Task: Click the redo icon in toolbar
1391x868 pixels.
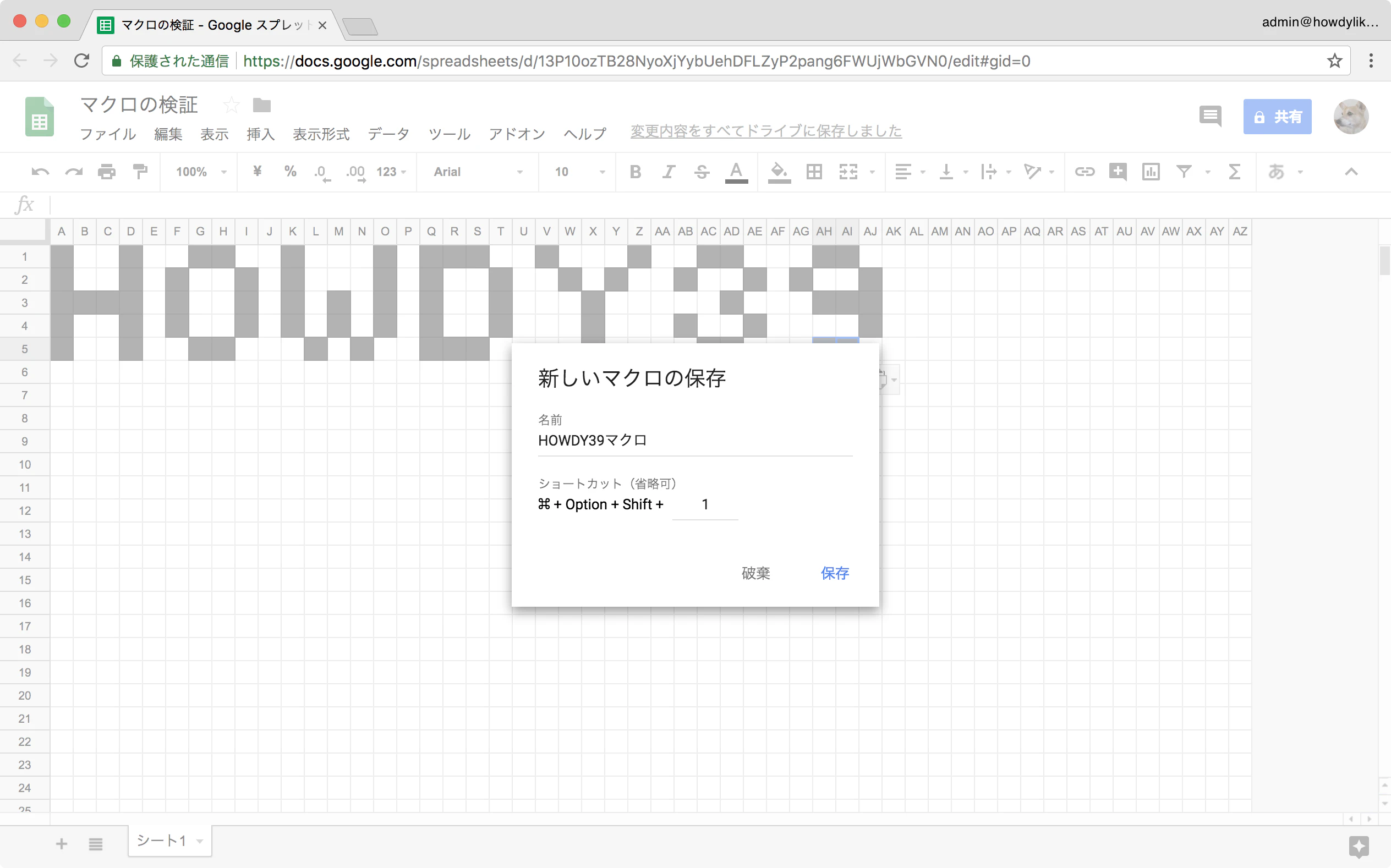Action: tap(74, 172)
